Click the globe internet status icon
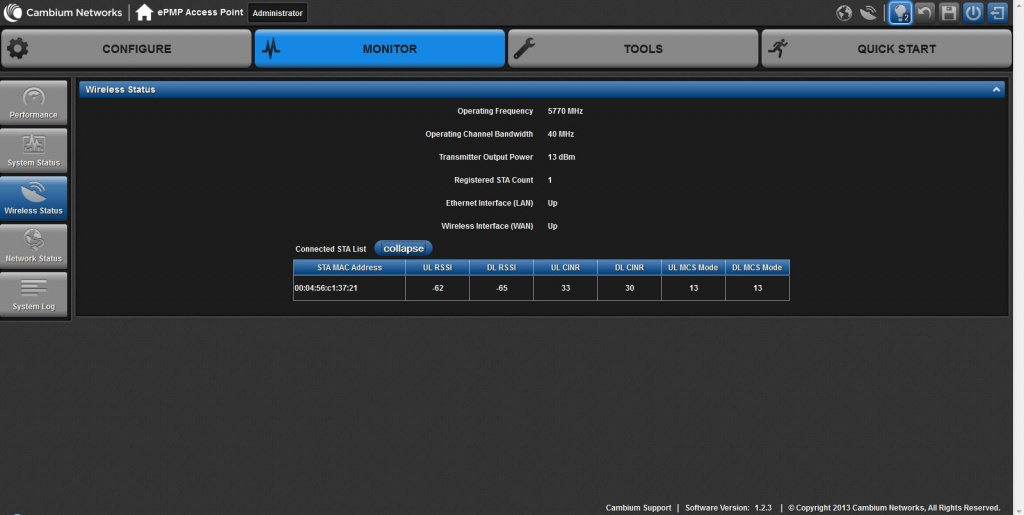Screen dimensions: 1024x515 [844, 13]
